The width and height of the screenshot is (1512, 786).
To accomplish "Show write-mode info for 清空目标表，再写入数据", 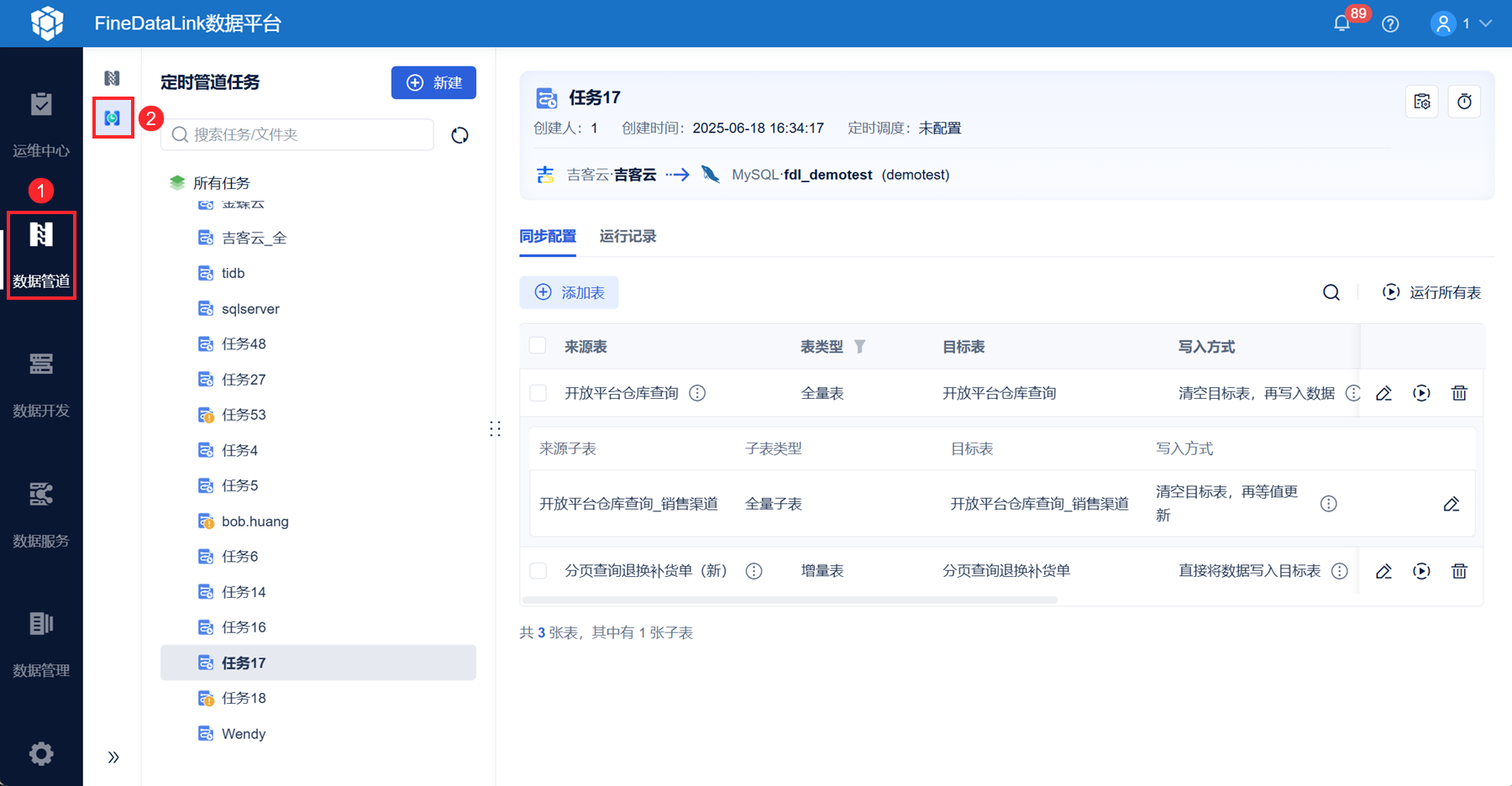I will tap(1352, 393).
